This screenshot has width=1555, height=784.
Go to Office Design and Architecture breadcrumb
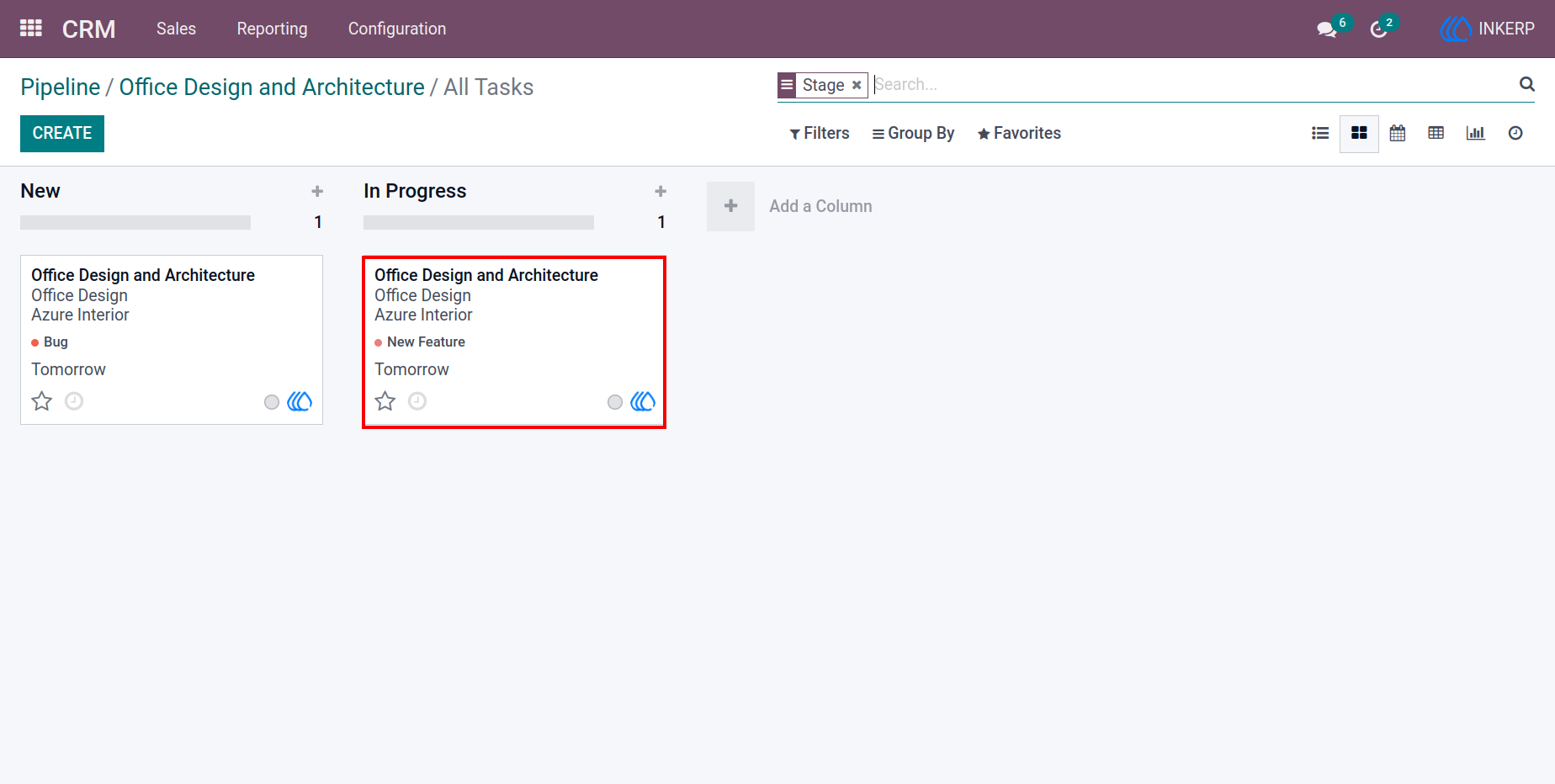[x=272, y=87]
